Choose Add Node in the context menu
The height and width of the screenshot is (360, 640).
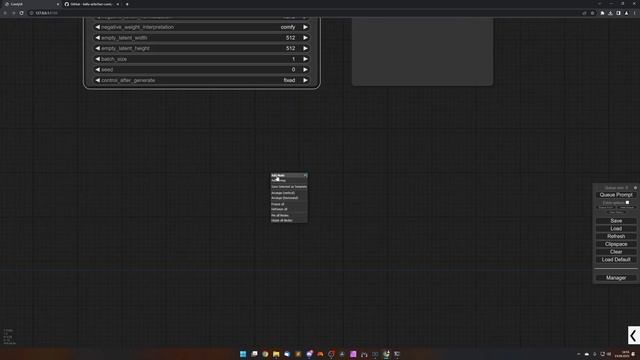(289, 176)
